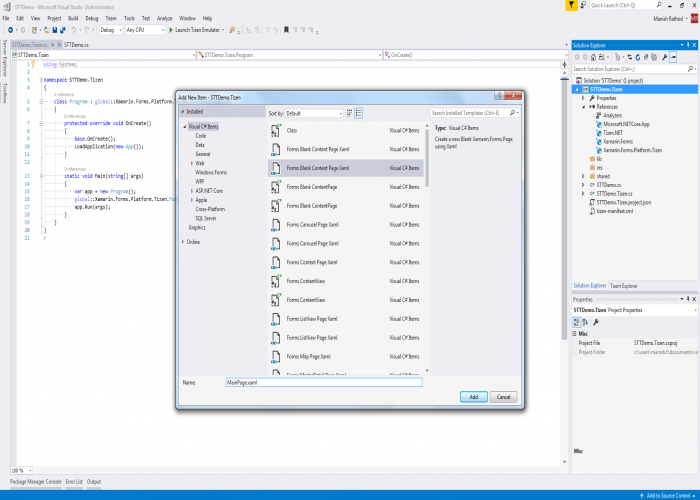700x500 pixels.
Task: Expand the Web category node
Action: (x=191, y=163)
